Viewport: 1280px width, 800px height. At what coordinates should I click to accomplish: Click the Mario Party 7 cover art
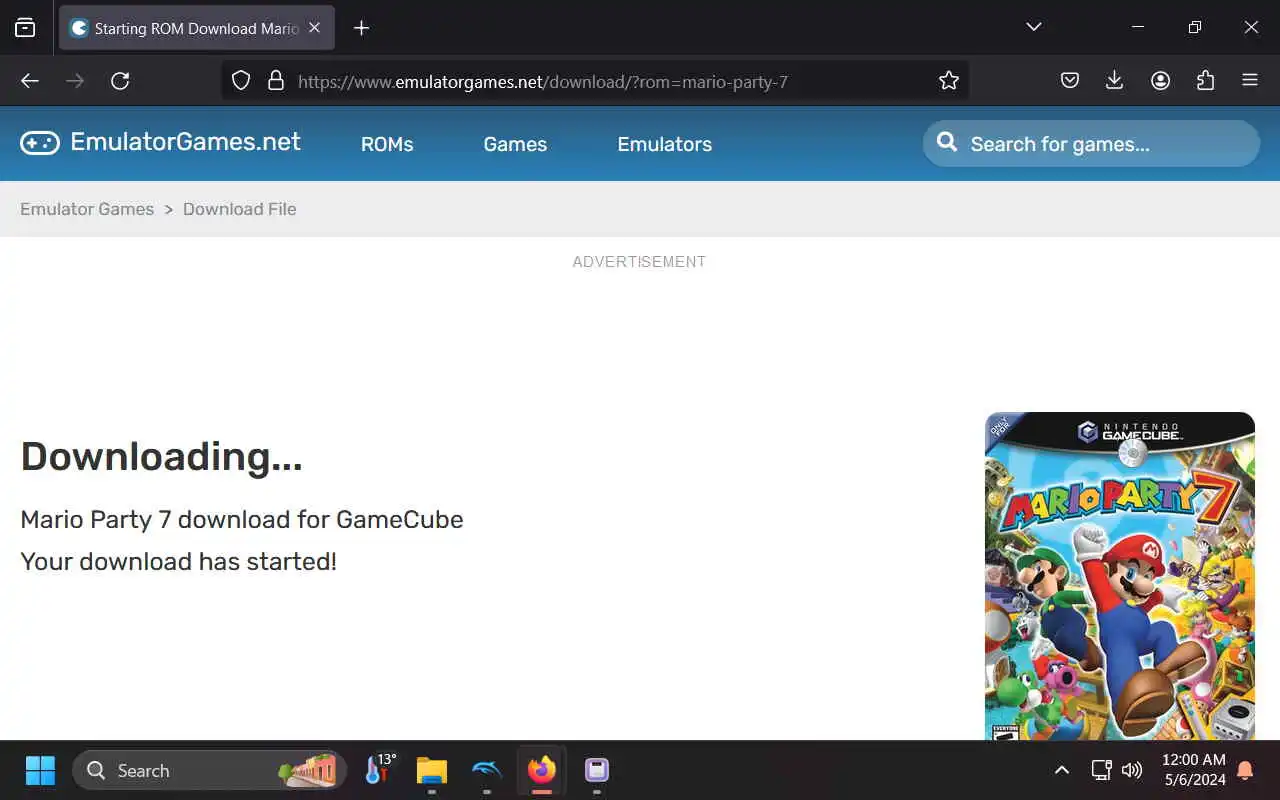tap(1120, 576)
